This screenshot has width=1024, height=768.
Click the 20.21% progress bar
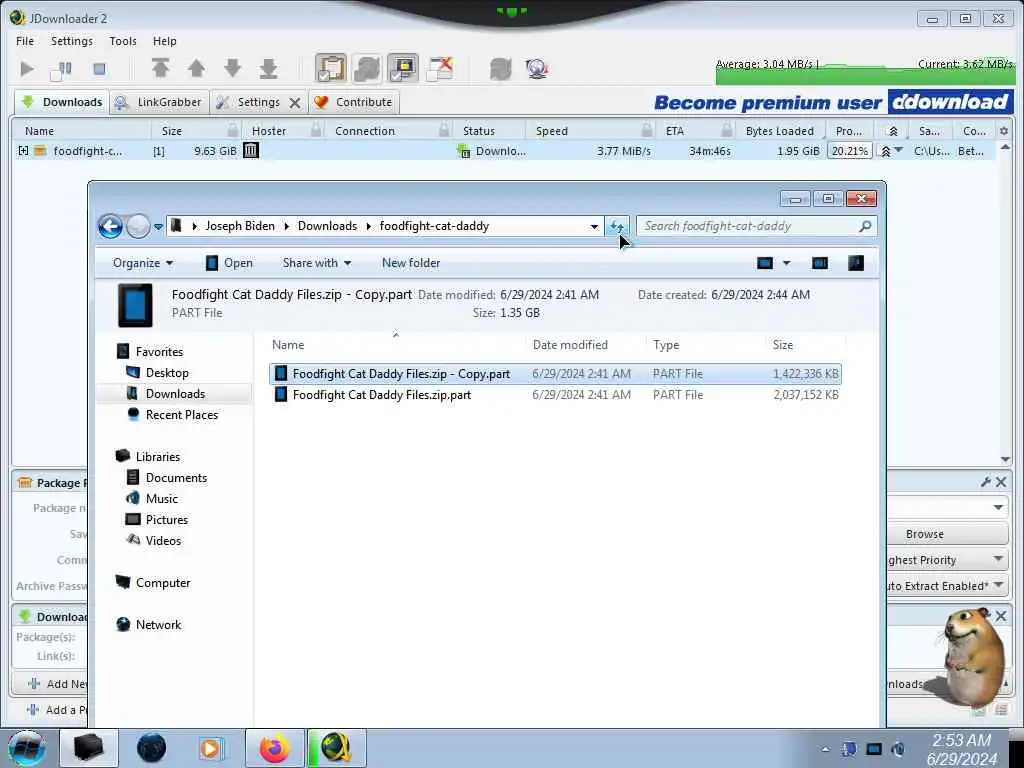[849, 151]
